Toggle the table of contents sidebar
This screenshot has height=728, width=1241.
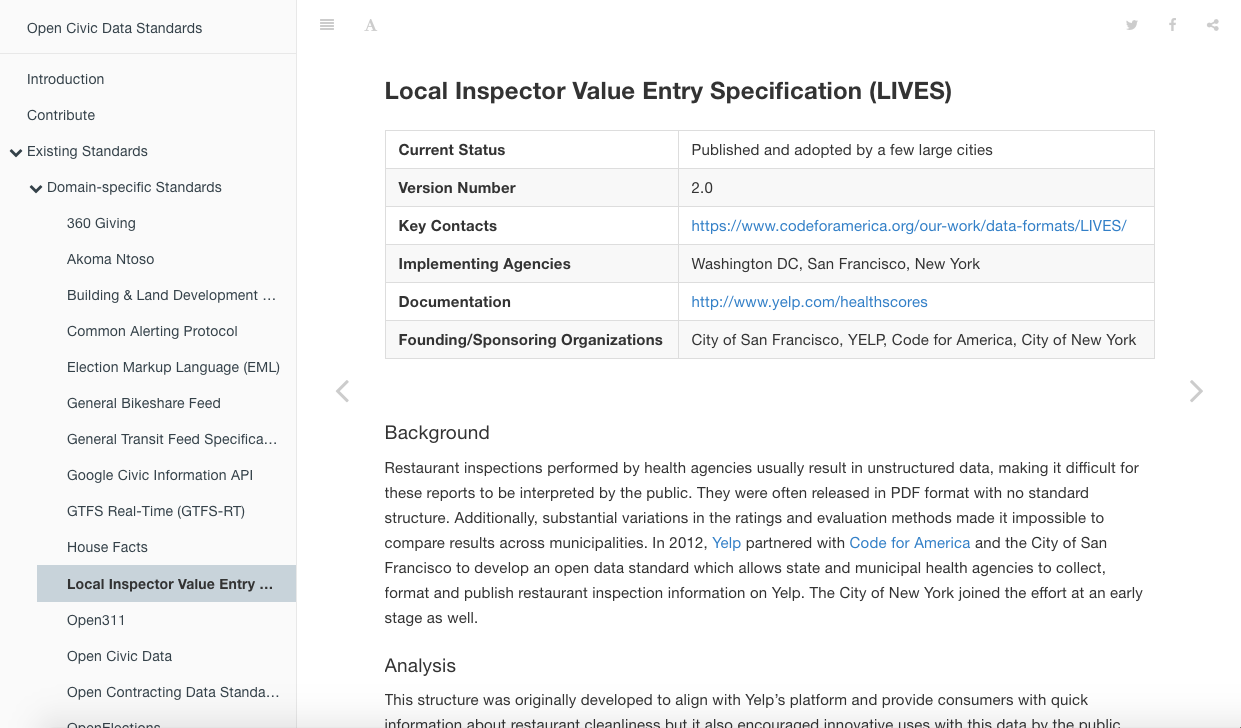(x=326, y=24)
